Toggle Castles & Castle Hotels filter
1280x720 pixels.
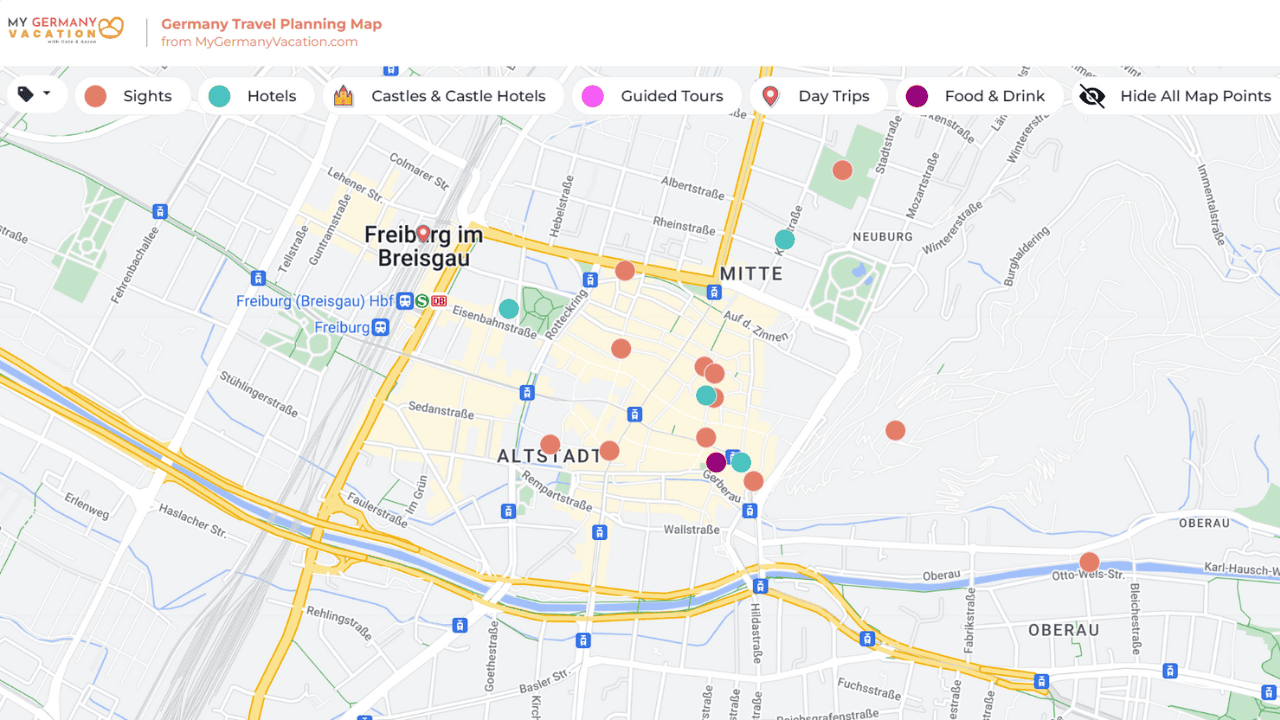(x=444, y=96)
